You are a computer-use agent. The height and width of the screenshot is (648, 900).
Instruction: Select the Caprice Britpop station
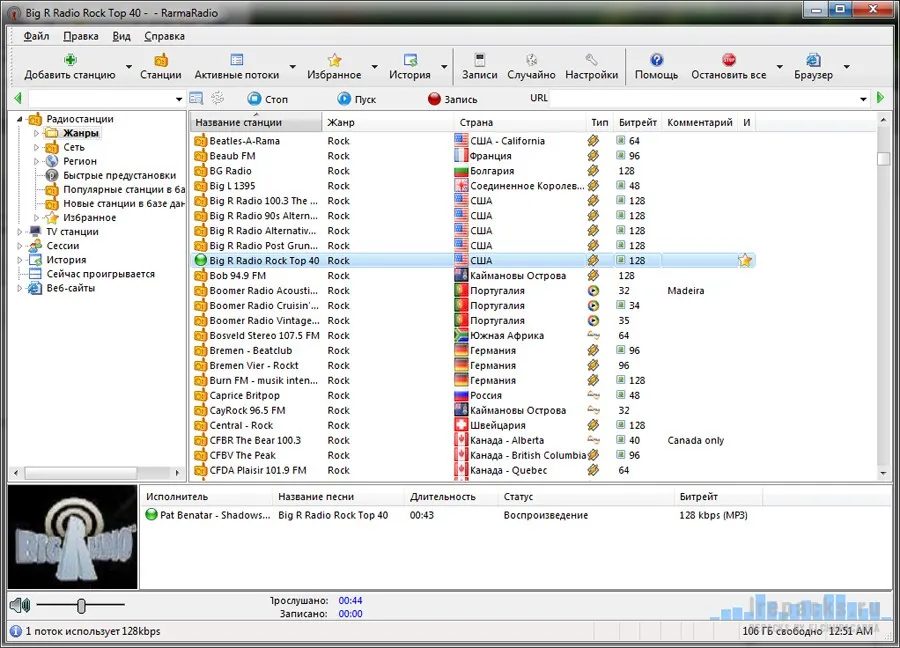click(472, 395)
